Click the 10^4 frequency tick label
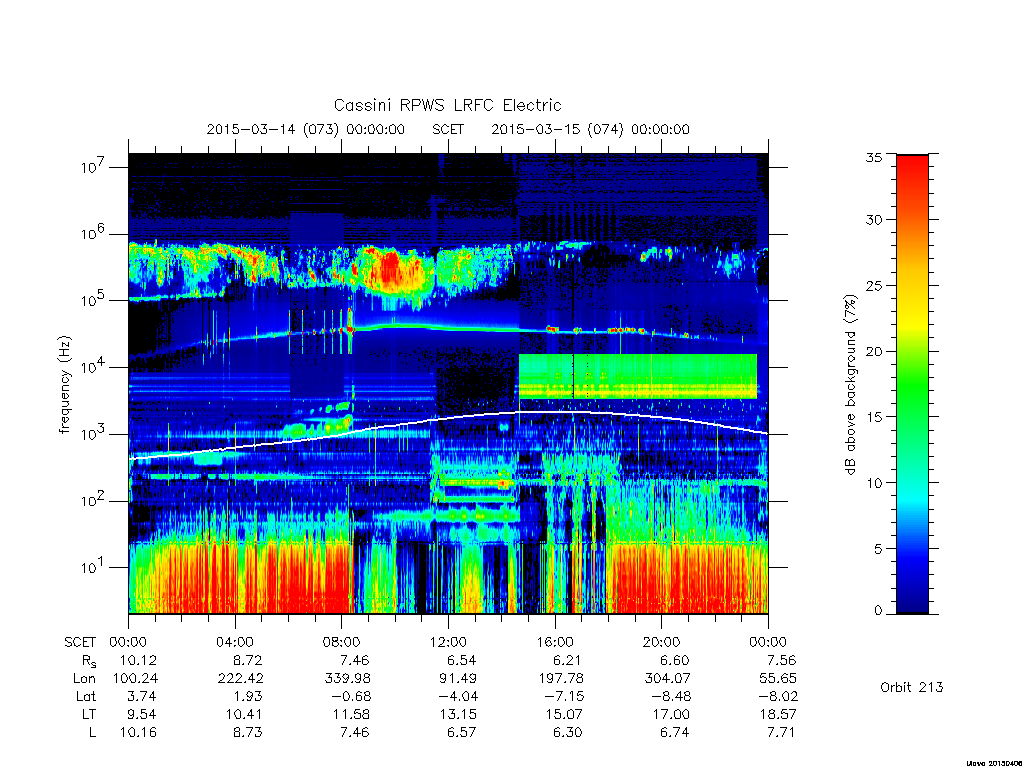 [93, 367]
